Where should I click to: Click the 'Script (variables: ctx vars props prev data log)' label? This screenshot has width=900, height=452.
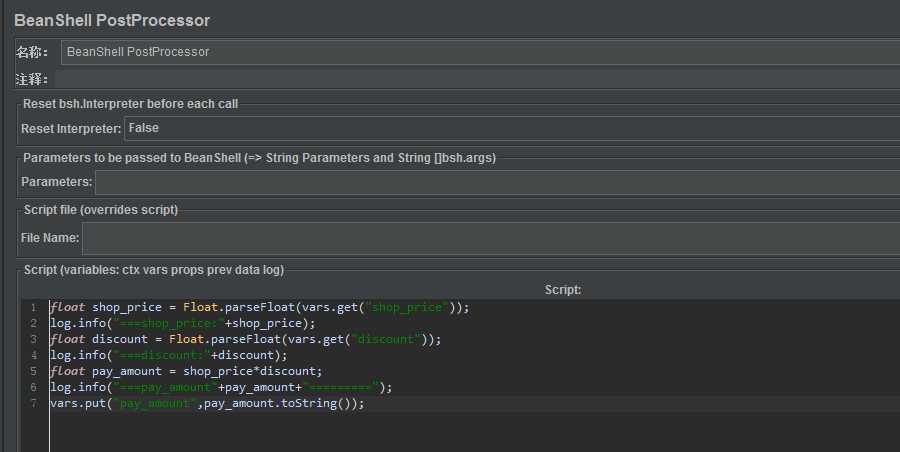154,270
